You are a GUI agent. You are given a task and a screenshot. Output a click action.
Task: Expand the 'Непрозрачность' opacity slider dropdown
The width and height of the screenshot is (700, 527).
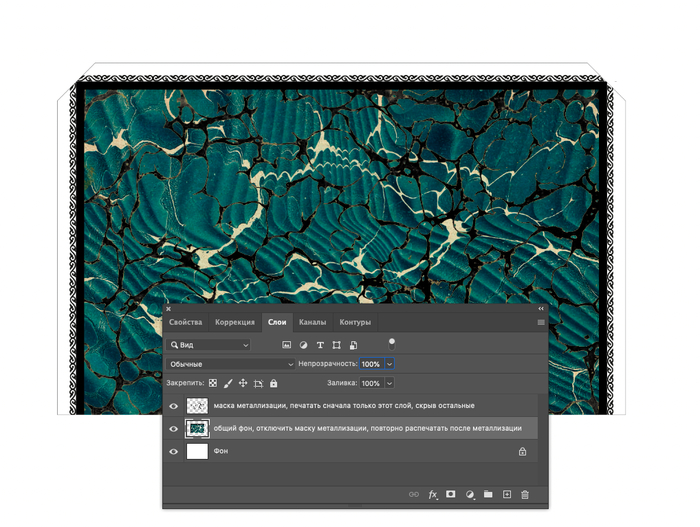pyautogui.click(x=389, y=364)
